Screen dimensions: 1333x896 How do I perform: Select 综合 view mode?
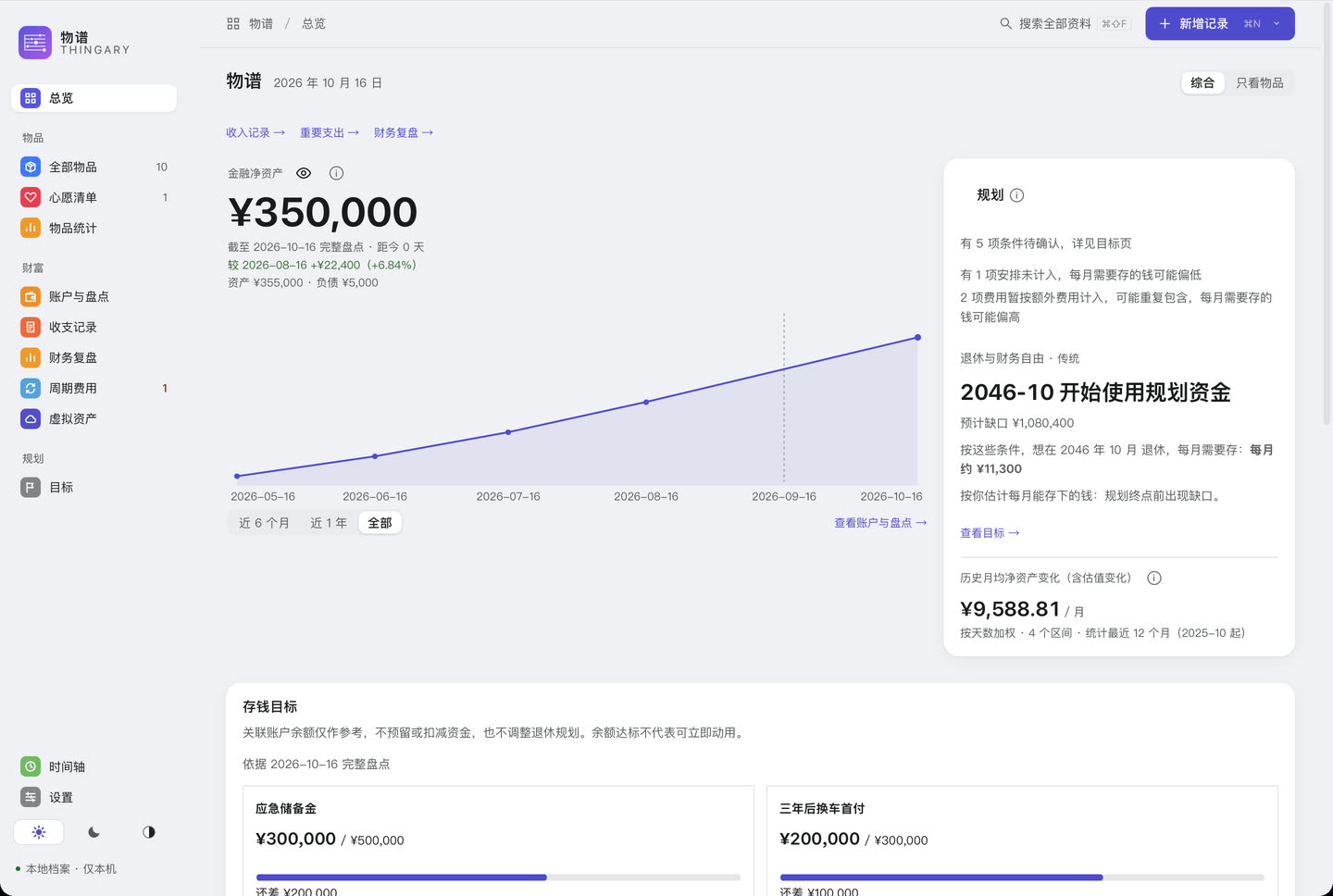(x=1202, y=83)
